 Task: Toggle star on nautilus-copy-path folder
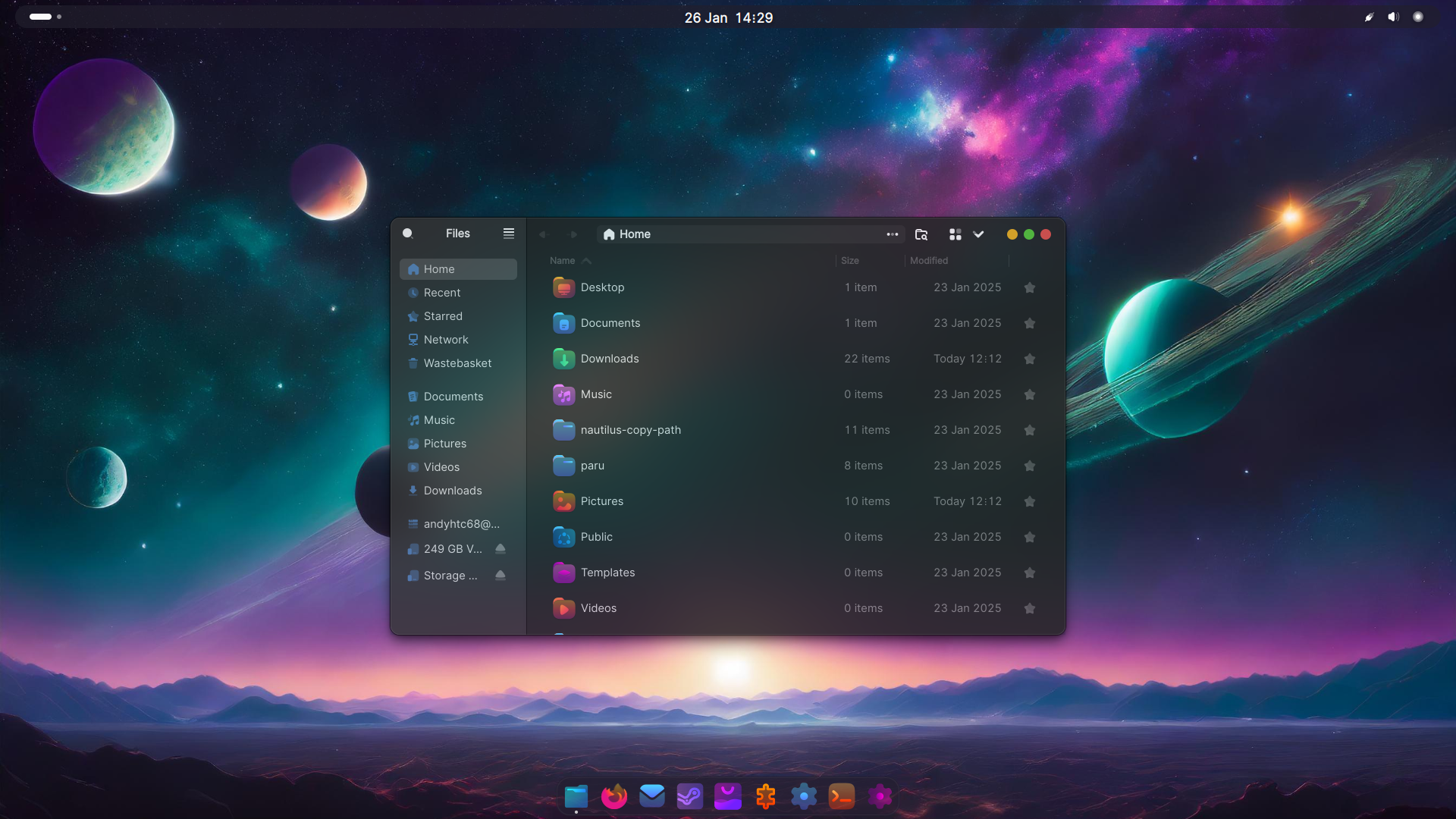(1030, 430)
